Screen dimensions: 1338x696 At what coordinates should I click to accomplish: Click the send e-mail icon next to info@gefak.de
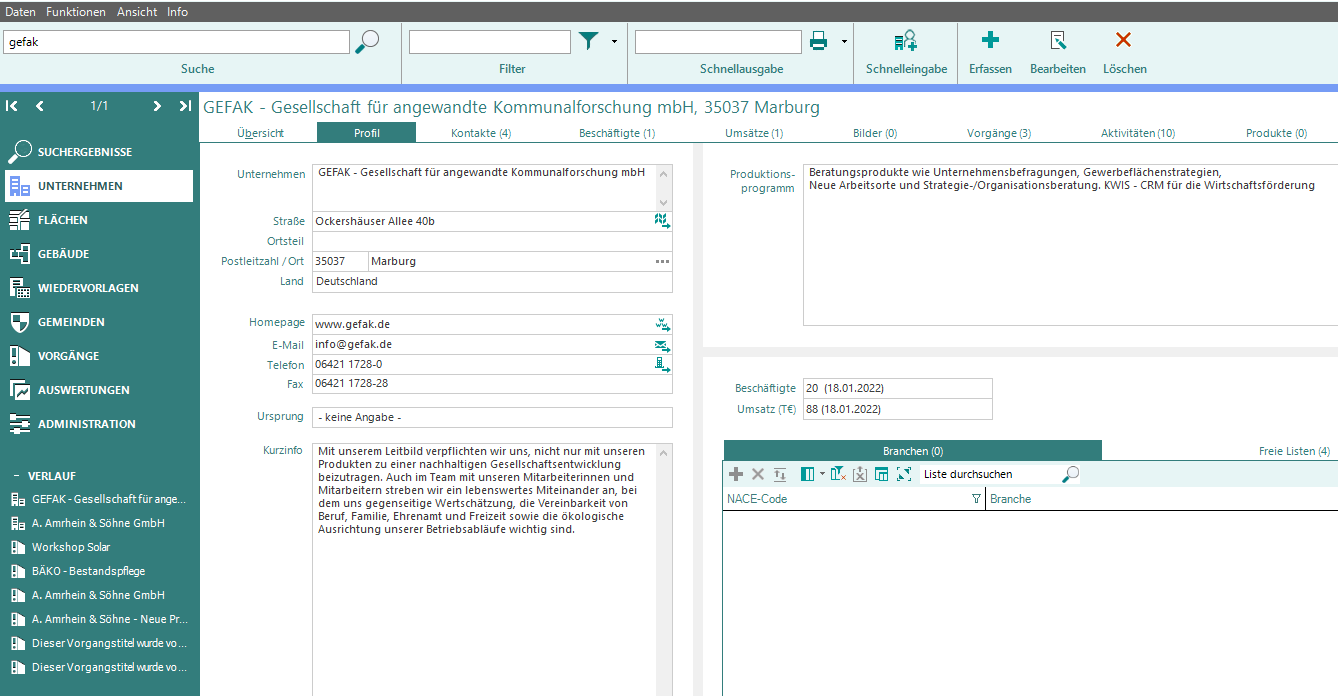662,345
